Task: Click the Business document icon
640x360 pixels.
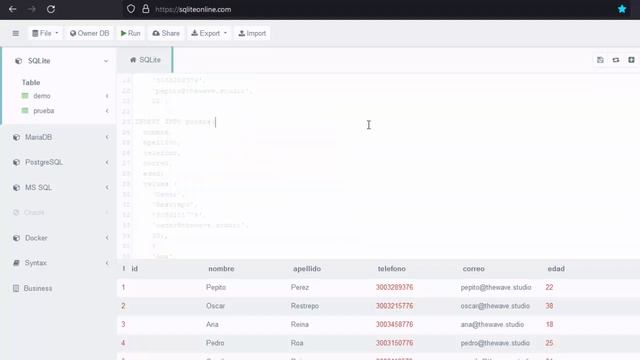Action: [16, 289]
